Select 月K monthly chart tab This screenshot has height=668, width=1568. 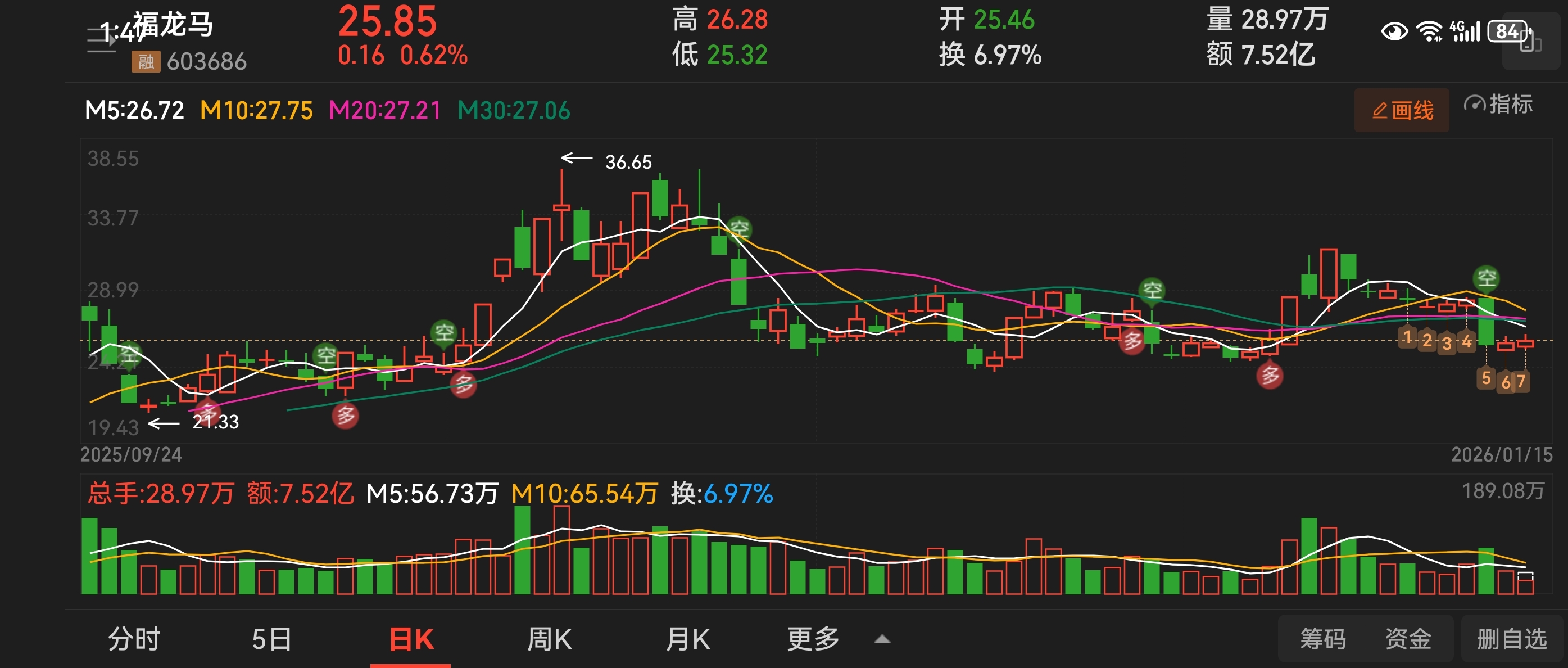(x=688, y=639)
